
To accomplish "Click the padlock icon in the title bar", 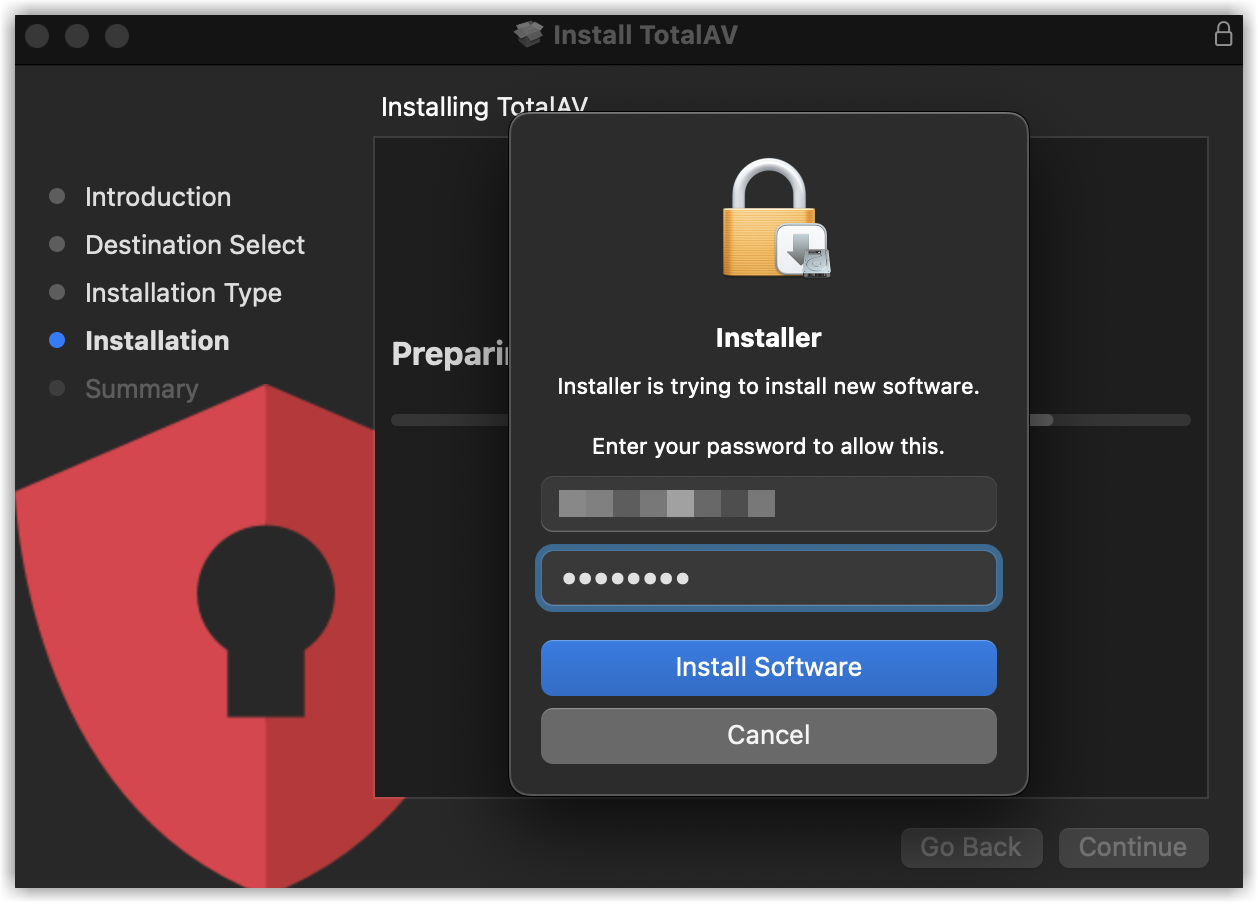I will click(x=1223, y=34).
